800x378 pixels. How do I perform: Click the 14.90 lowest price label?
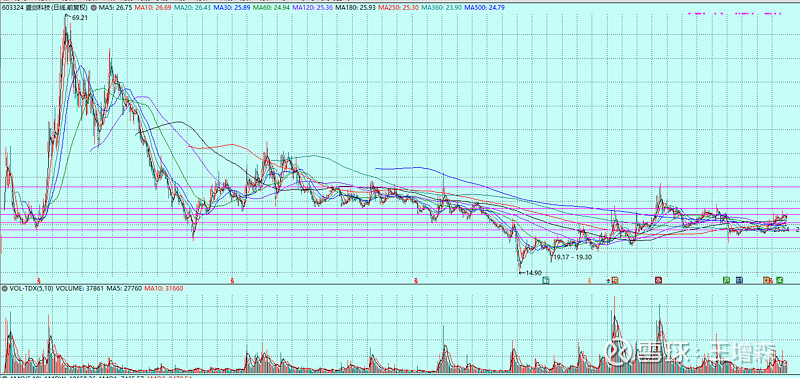tap(533, 273)
